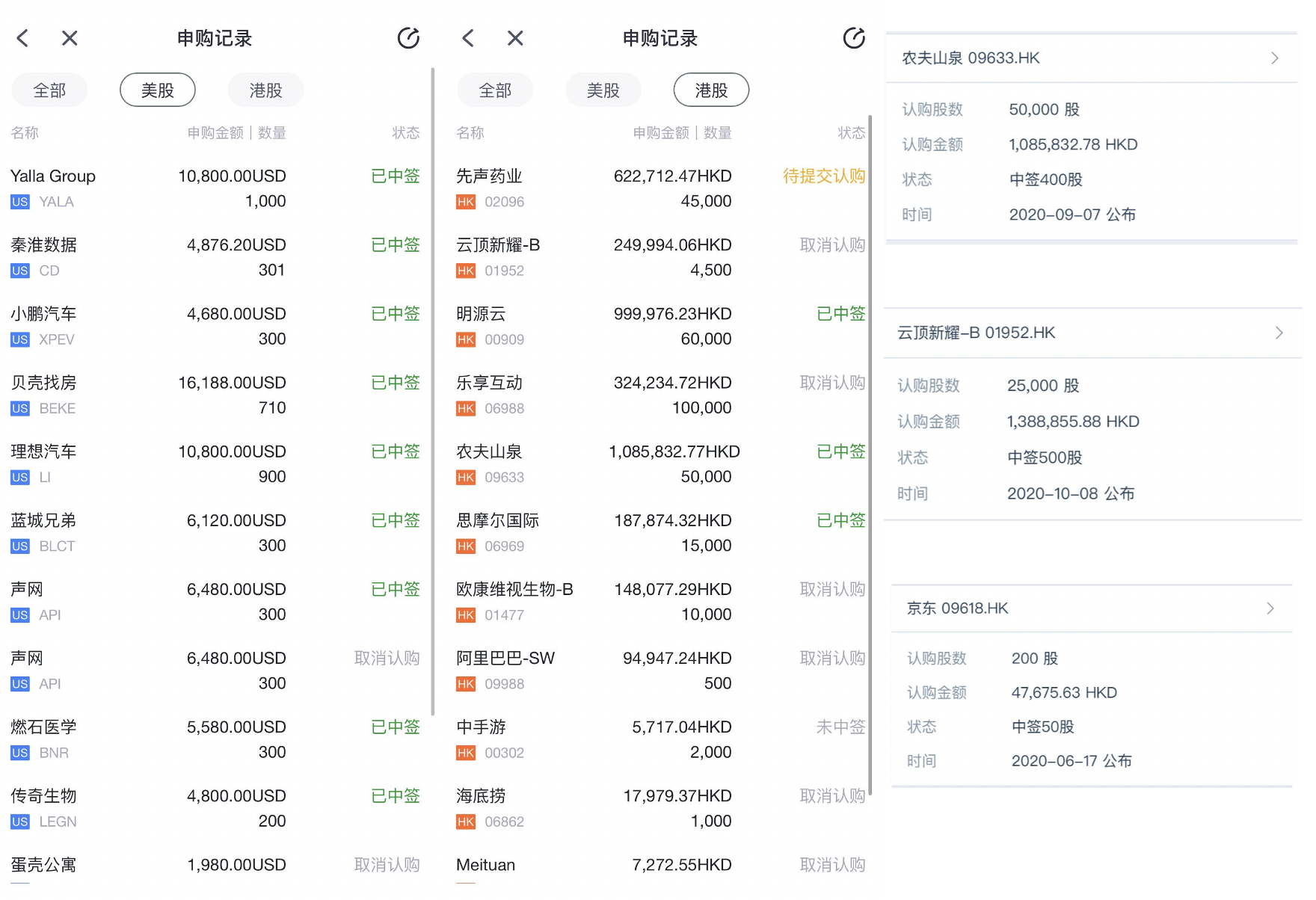Click 取消认购 status for 乐享互动
The height and width of the screenshot is (900, 1316).
(832, 383)
